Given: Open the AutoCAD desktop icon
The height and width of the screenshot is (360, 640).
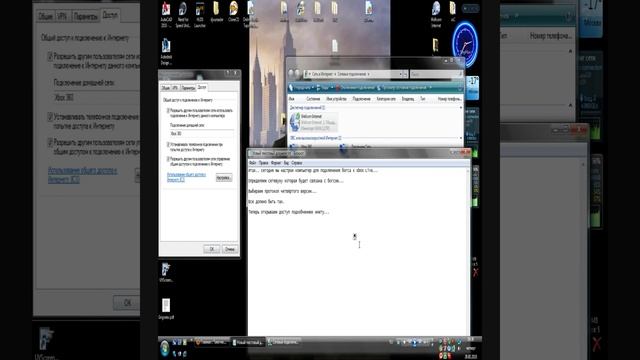Looking at the screenshot, I should pyautogui.click(x=166, y=14).
